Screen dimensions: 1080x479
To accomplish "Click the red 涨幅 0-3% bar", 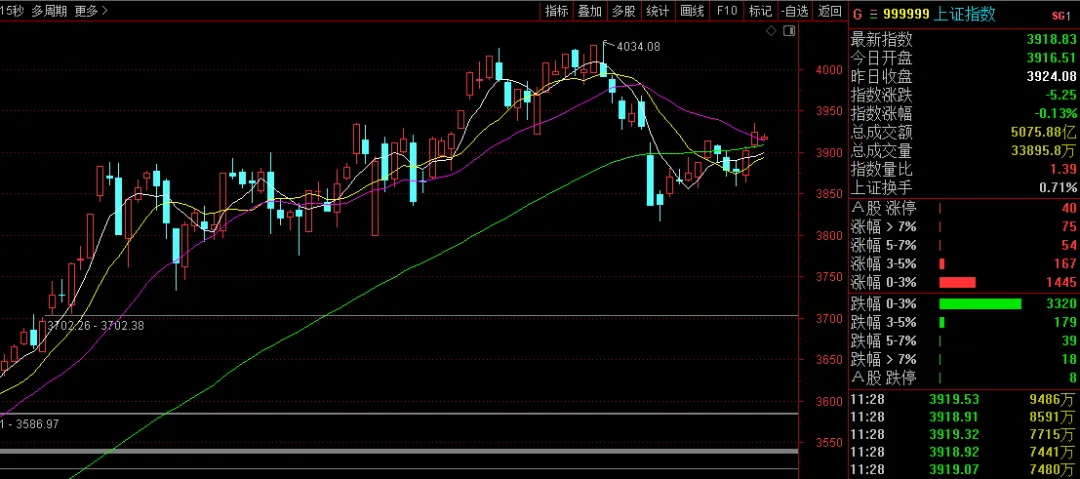I will 957,283.
